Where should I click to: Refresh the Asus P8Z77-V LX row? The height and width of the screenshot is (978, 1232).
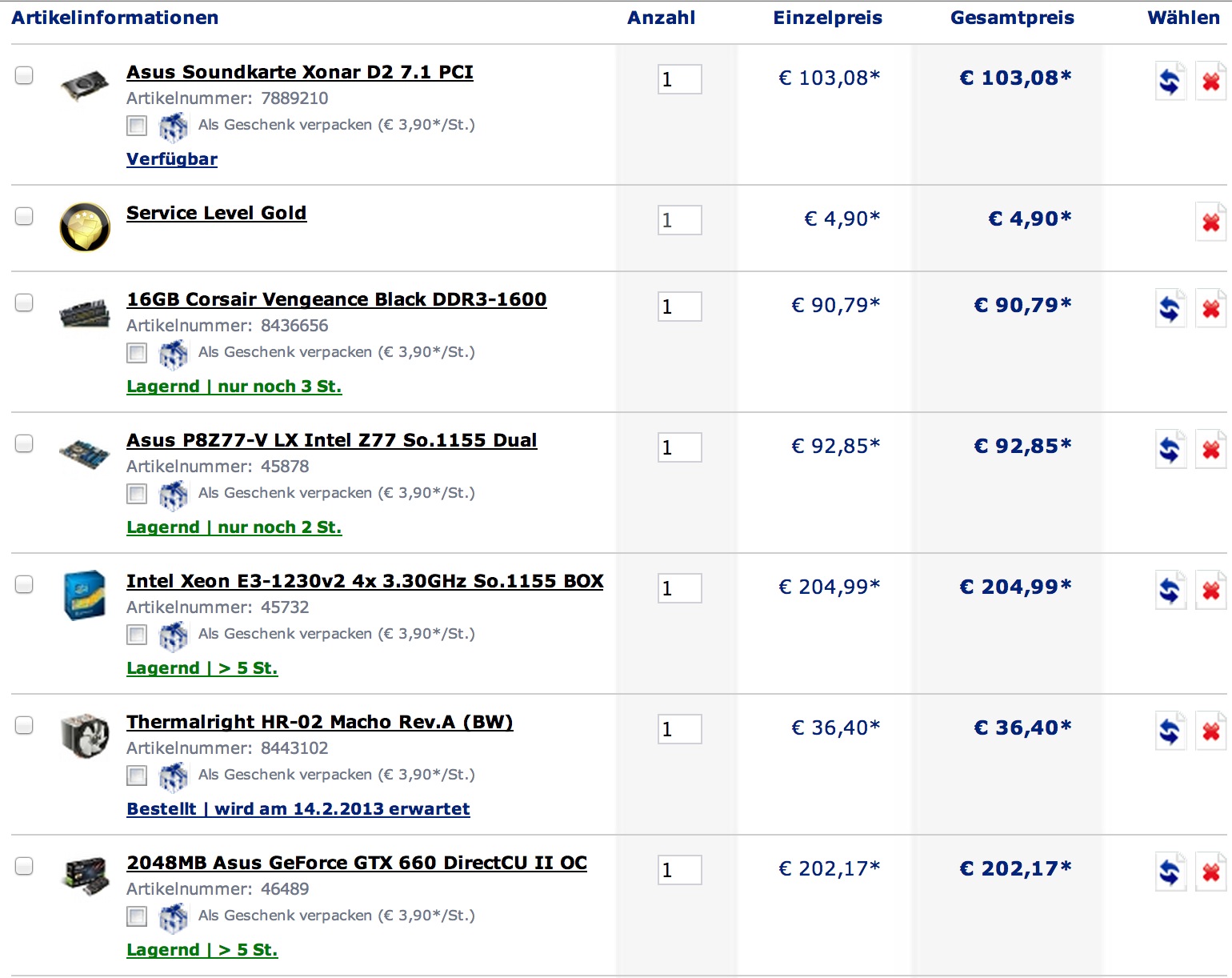click(x=1170, y=449)
